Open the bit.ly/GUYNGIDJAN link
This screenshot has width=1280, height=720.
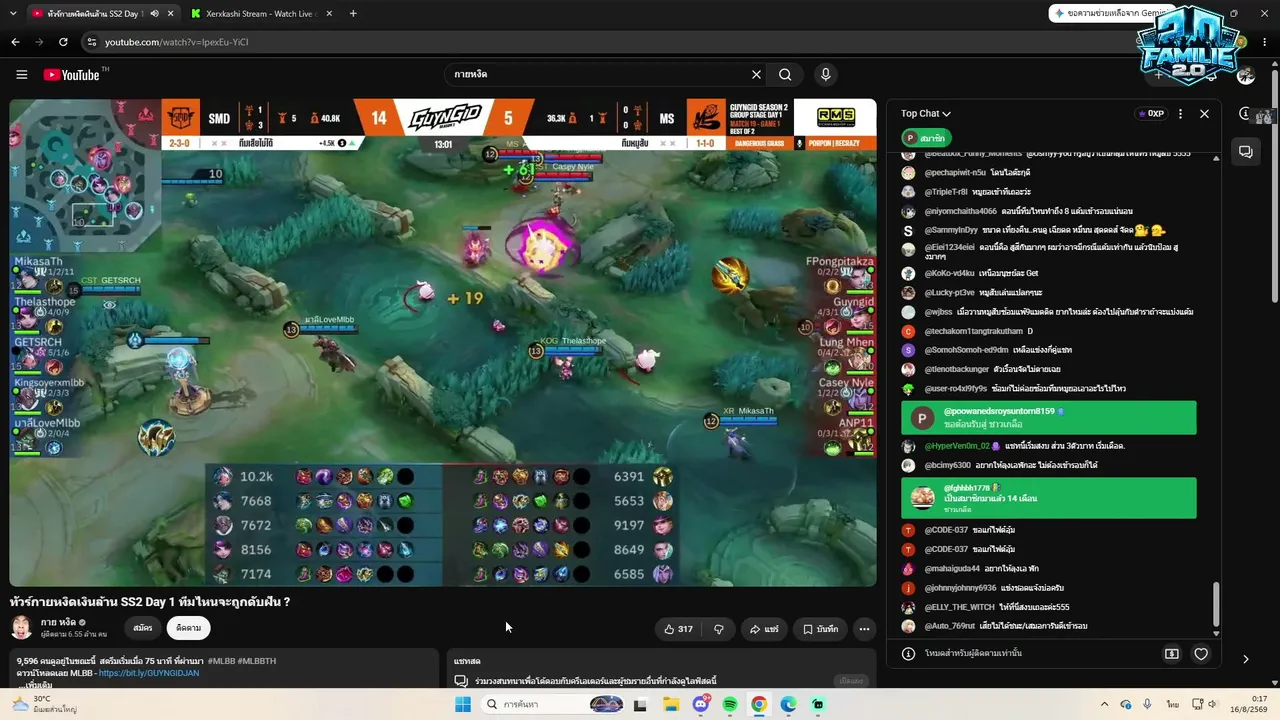(x=149, y=673)
